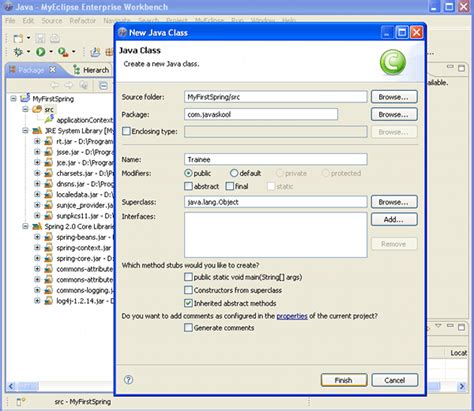The width and height of the screenshot is (474, 411).
Task: Click Collapse All icon in Package Explorer
Action: point(103,86)
